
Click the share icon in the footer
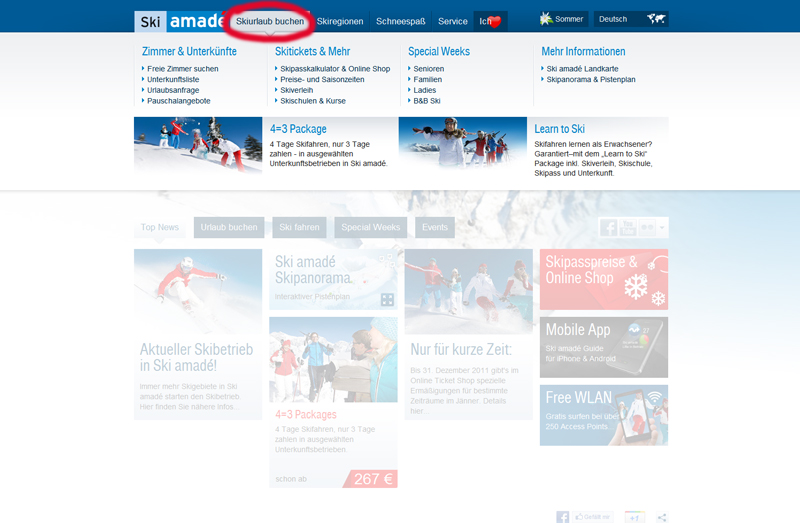(662, 517)
